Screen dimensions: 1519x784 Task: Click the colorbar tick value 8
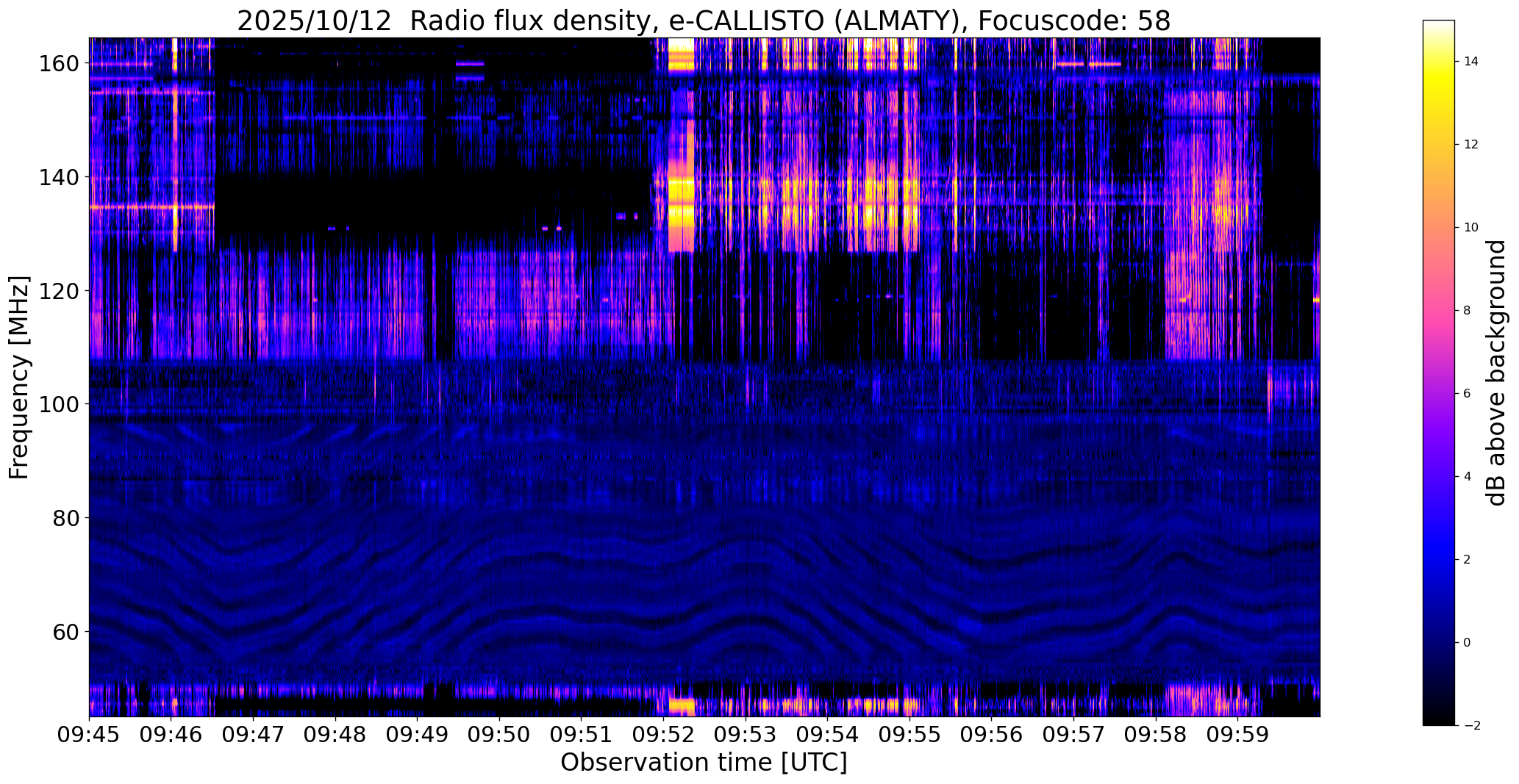pos(1468,311)
